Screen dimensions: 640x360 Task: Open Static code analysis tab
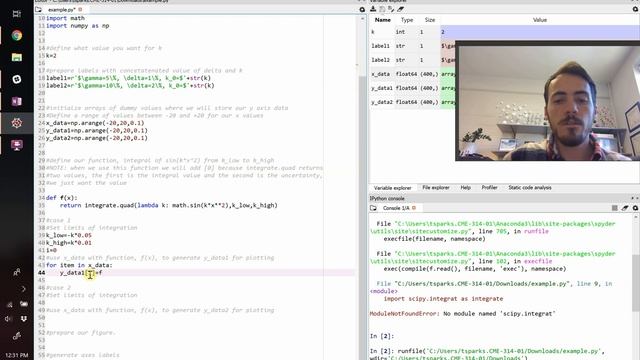tap(530, 188)
